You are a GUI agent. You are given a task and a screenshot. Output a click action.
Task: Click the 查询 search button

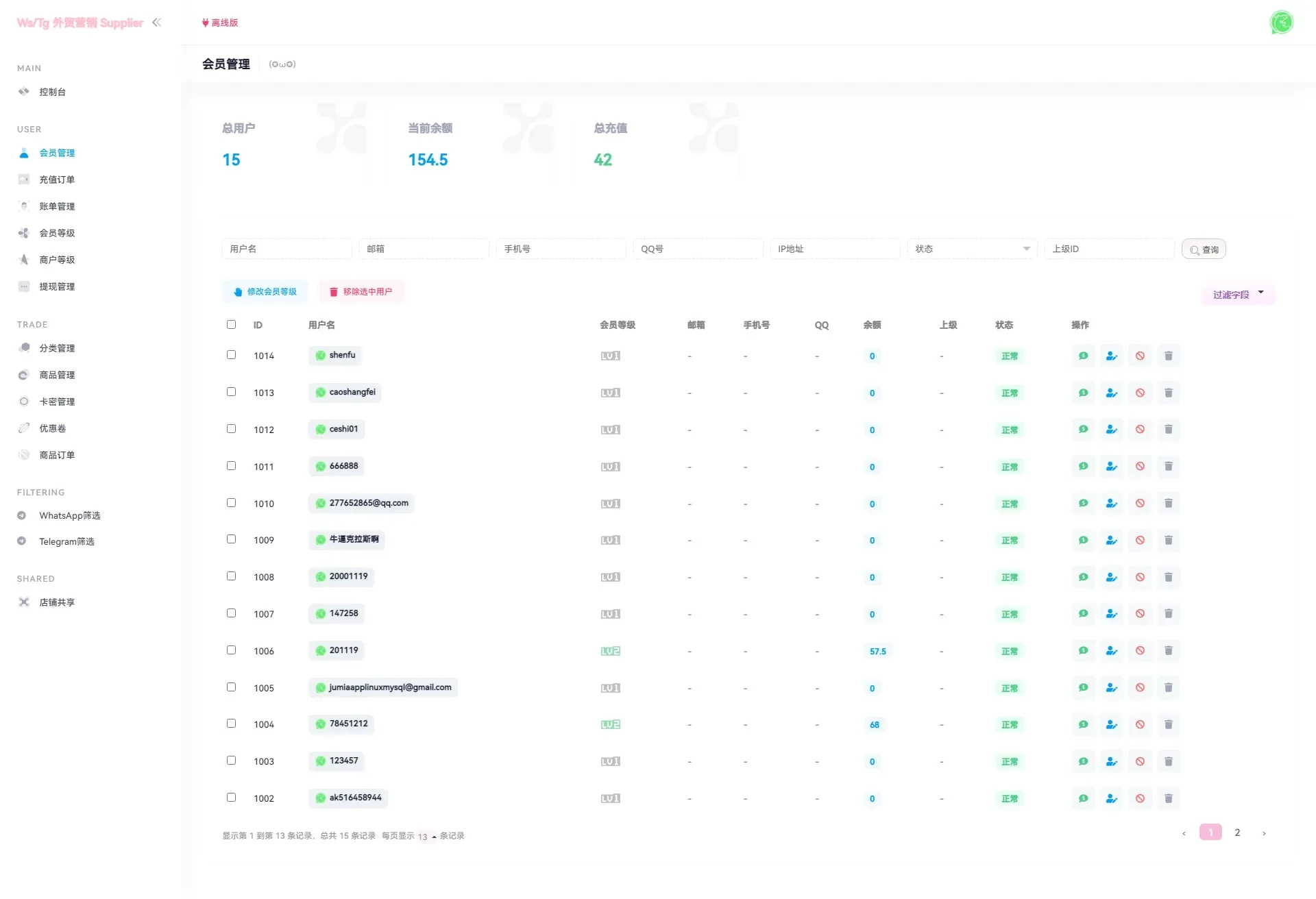click(1204, 249)
